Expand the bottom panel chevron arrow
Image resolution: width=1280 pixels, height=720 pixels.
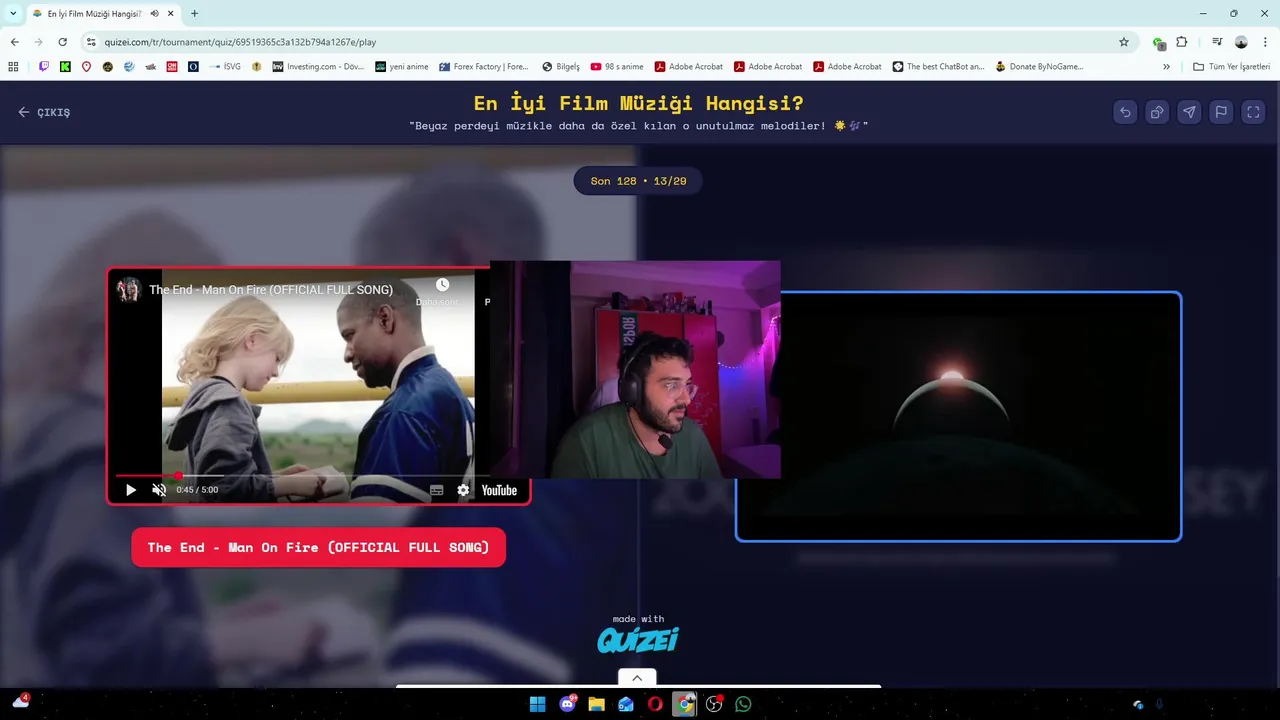point(637,678)
